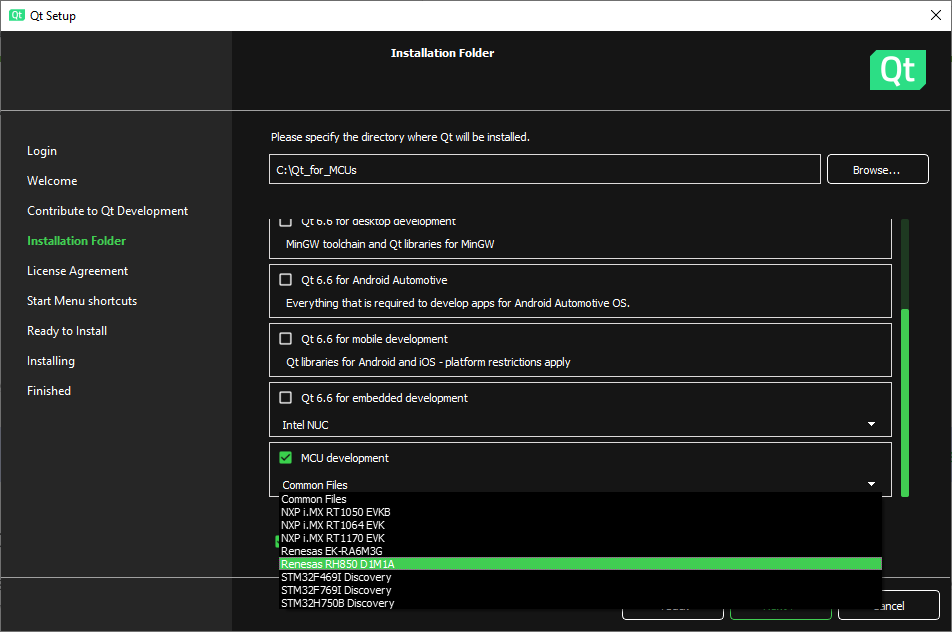Click the Browse button

877,169
